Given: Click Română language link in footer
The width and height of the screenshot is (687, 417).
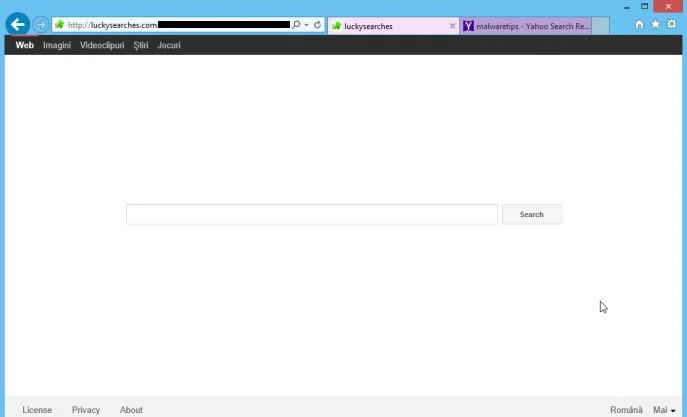Looking at the screenshot, I should pyautogui.click(x=626, y=410).
